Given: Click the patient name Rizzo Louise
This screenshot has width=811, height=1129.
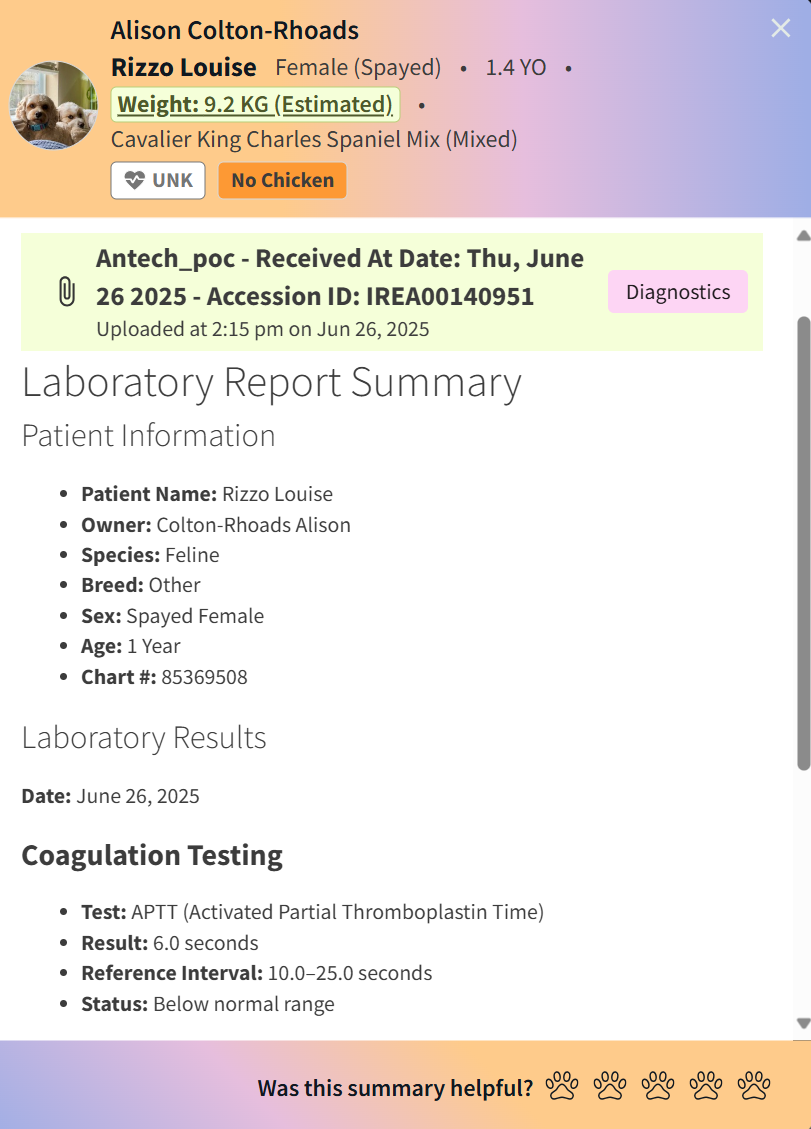Looking at the screenshot, I should coord(183,67).
